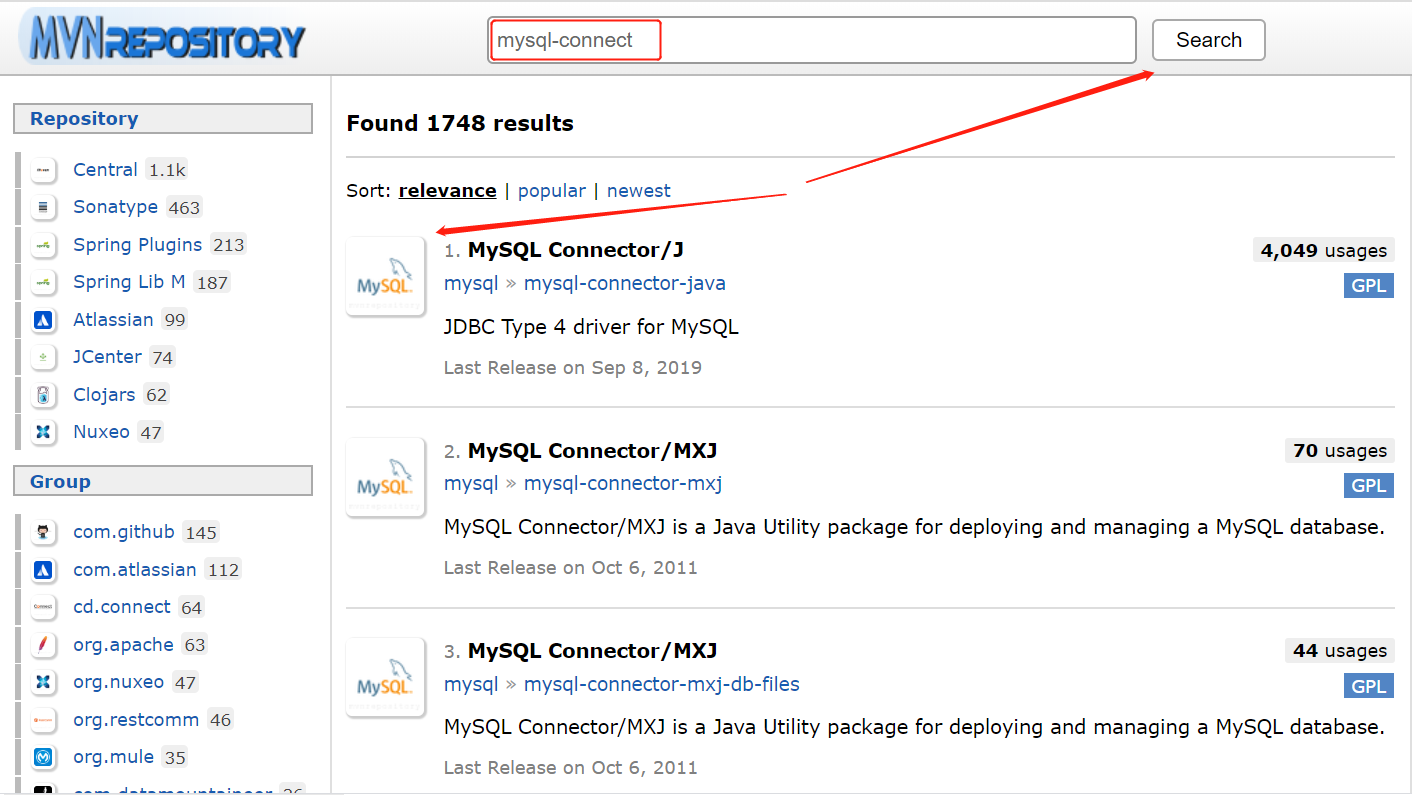Filter by org.restcomm group link
1412x795 pixels.
tap(136, 720)
